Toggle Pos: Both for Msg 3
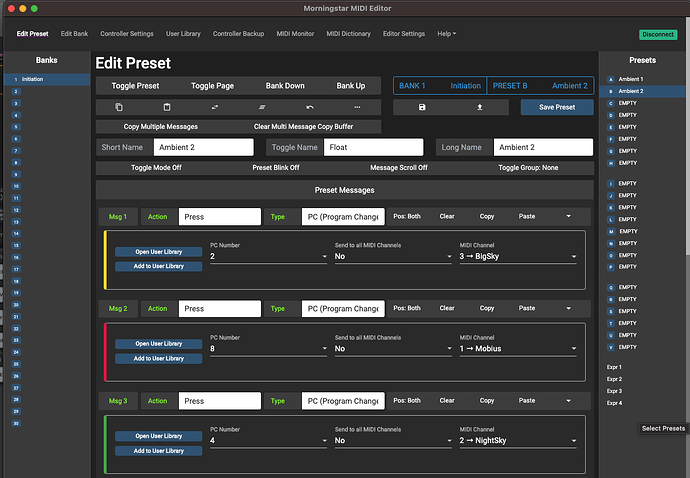This screenshot has width=690, height=478. pyautogui.click(x=407, y=401)
